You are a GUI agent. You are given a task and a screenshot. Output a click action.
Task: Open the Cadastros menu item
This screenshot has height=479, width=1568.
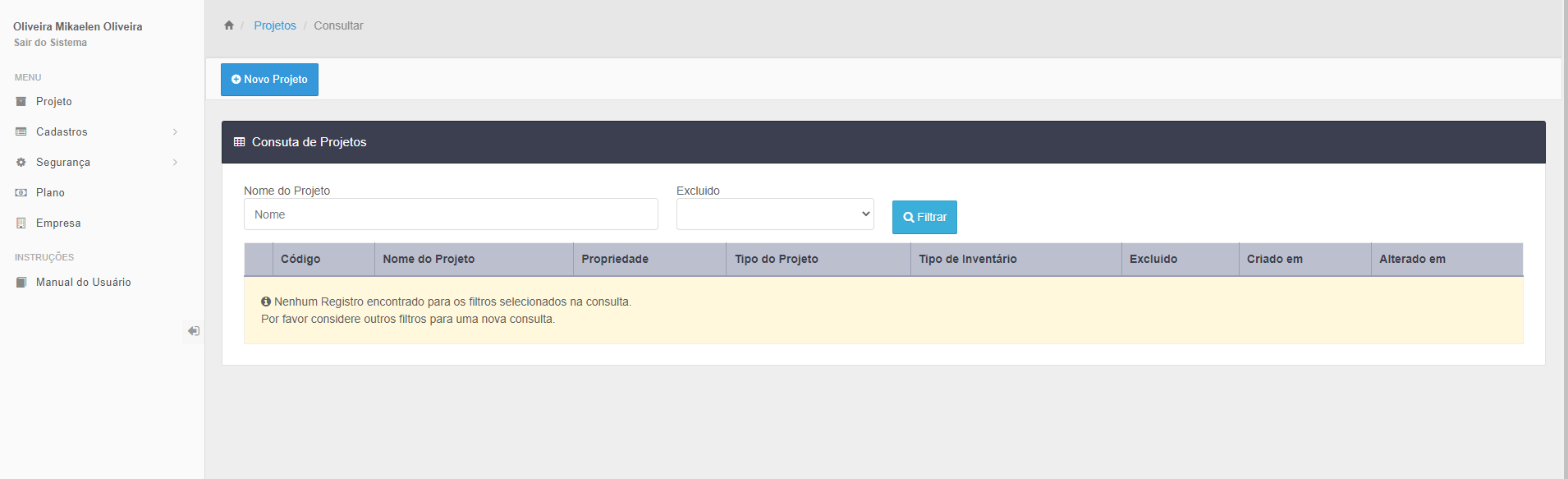[x=62, y=131]
